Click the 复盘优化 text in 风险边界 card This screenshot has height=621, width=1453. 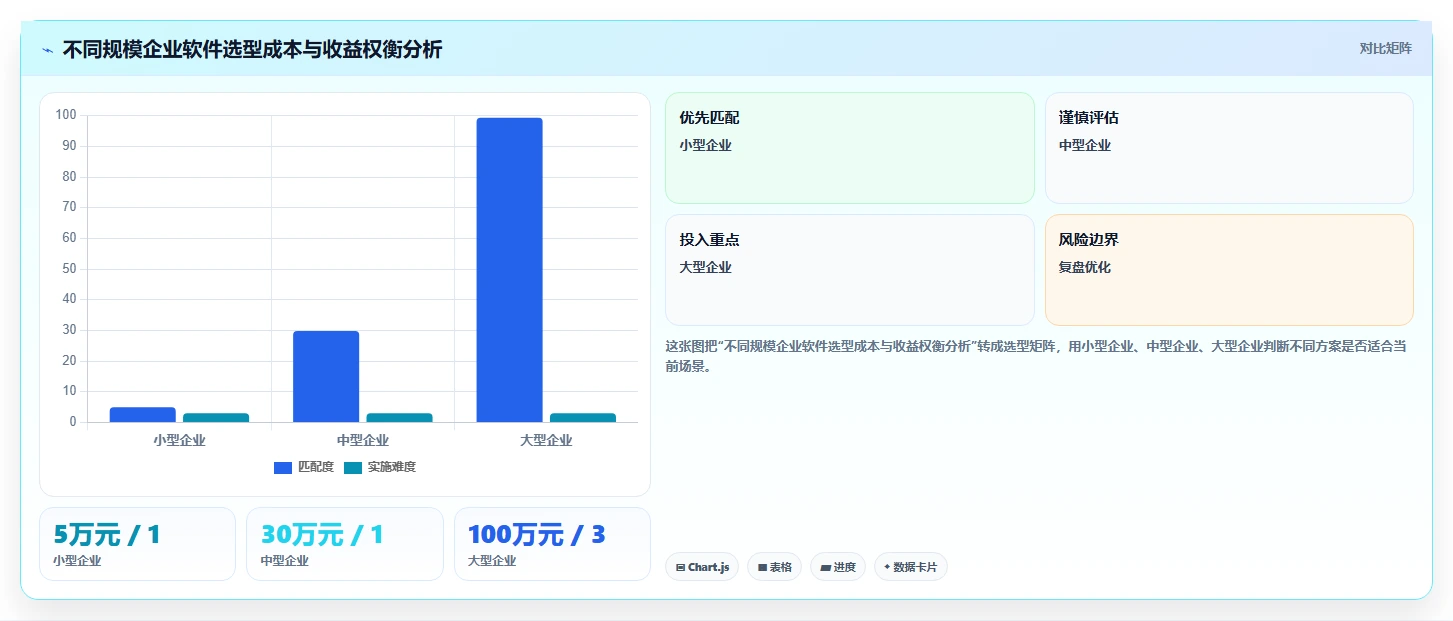[1085, 267]
